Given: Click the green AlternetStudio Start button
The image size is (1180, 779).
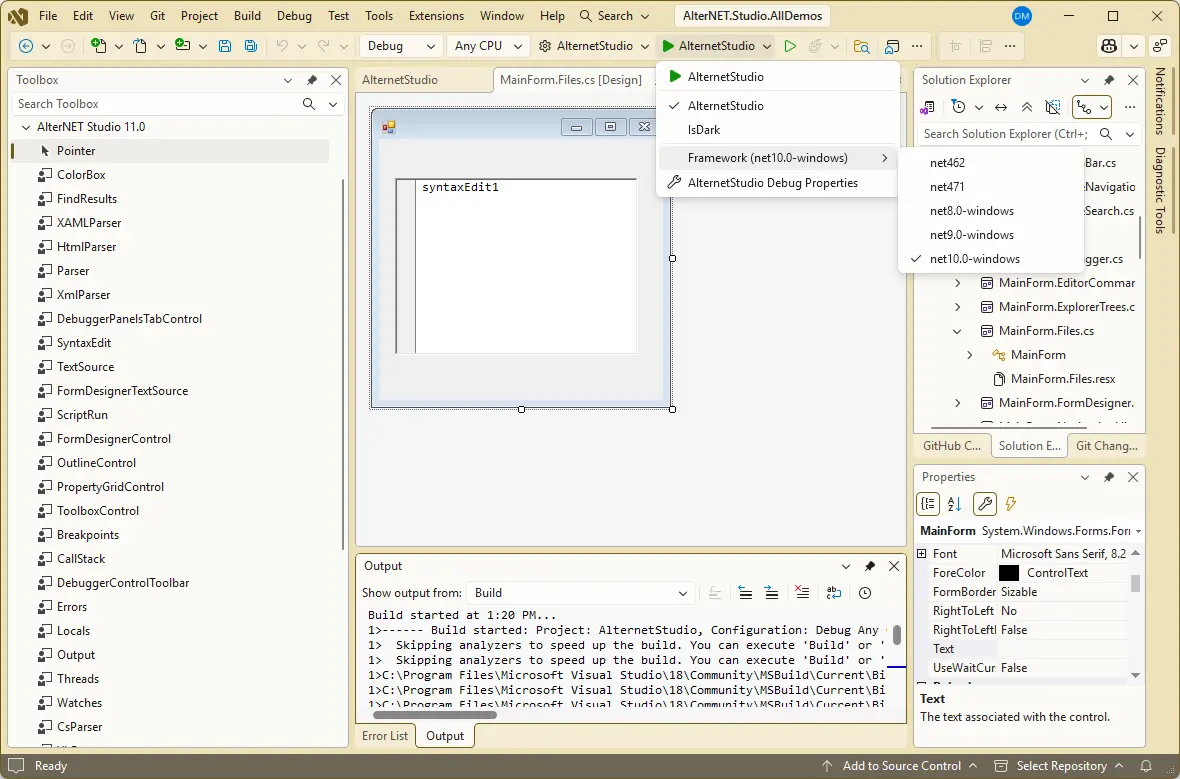Looking at the screenshot, I should [x=708, y=46].
